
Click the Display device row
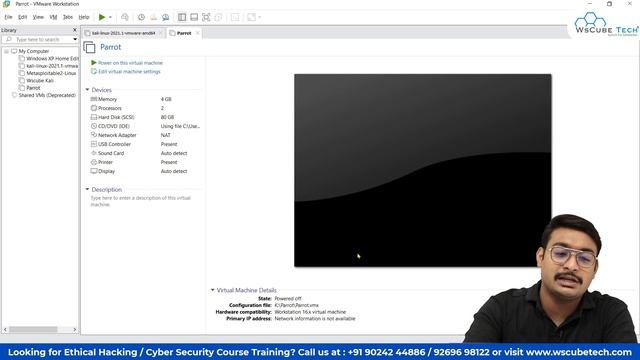[x=145, y=171]
